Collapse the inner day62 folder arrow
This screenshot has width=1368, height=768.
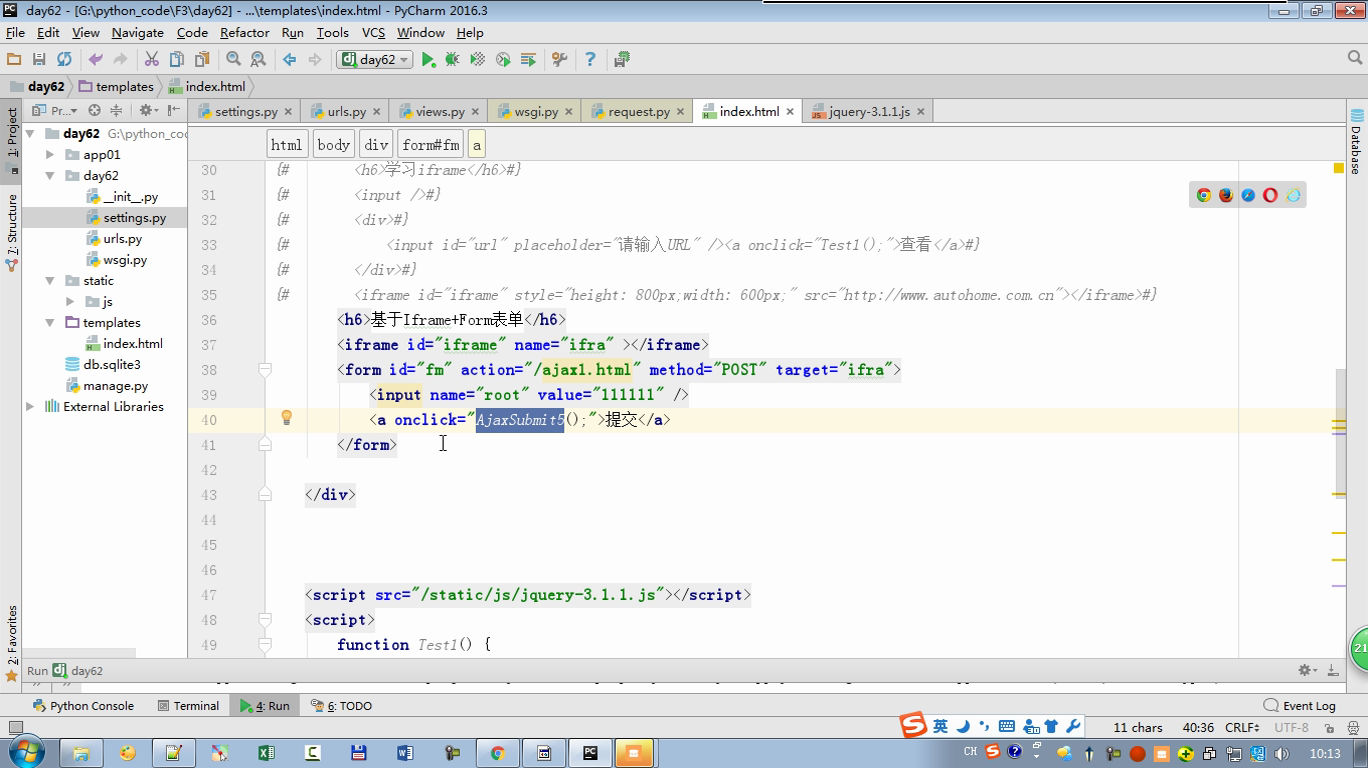pyautogui.click(x=50, y=175)
